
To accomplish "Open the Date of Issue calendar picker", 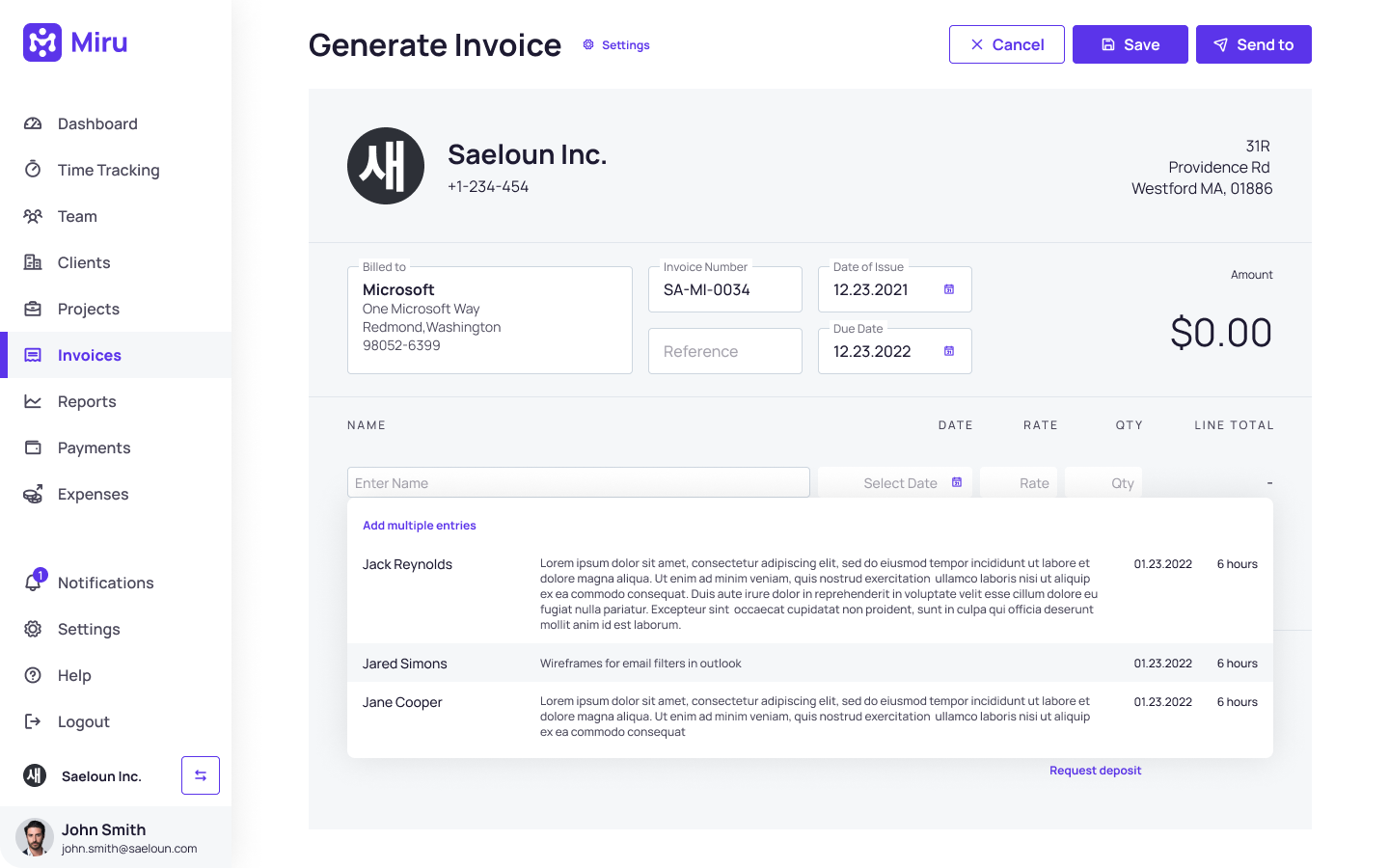I will tap(949, 289).
